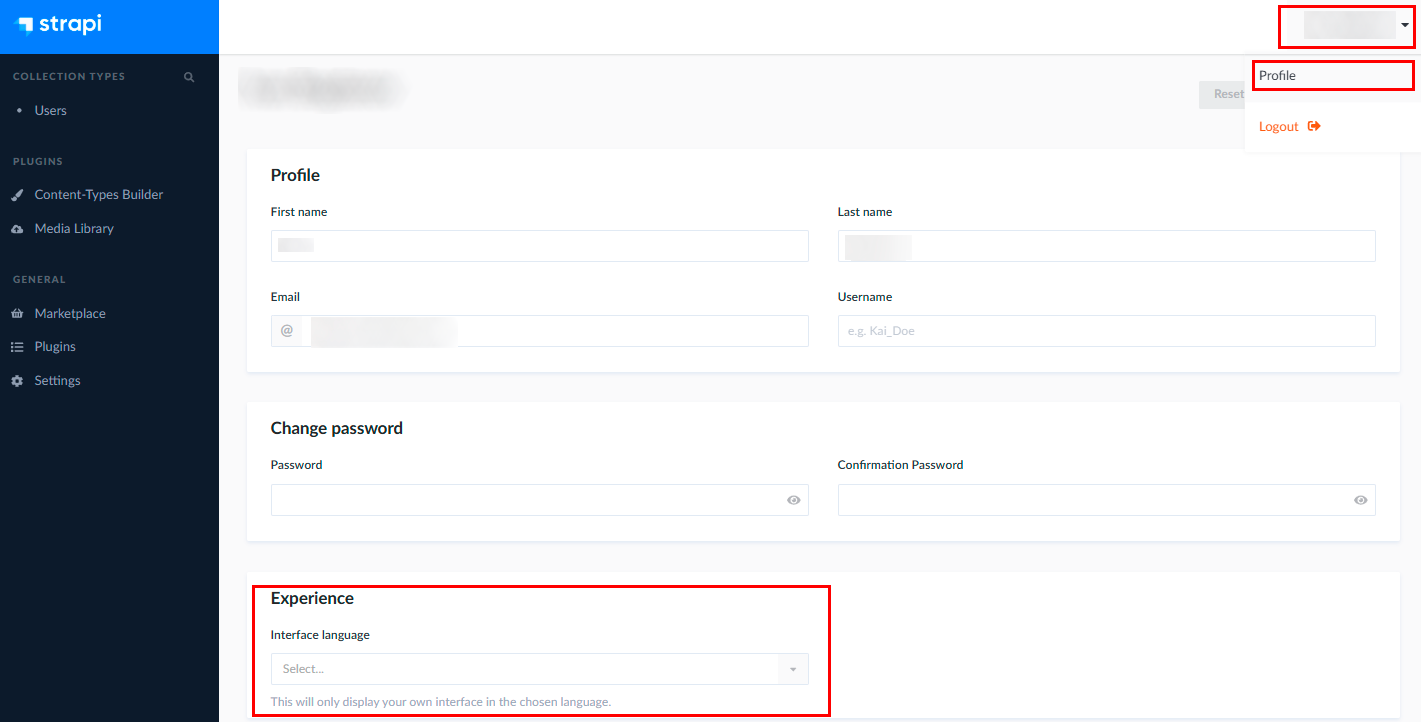Screen dimensions: 1421x722
Task: Open the Users collection type
Action: 51,111
